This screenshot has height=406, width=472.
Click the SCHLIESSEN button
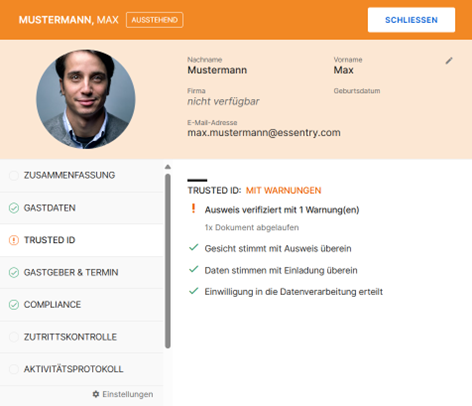pyautogui.click(x=411, y=20)
